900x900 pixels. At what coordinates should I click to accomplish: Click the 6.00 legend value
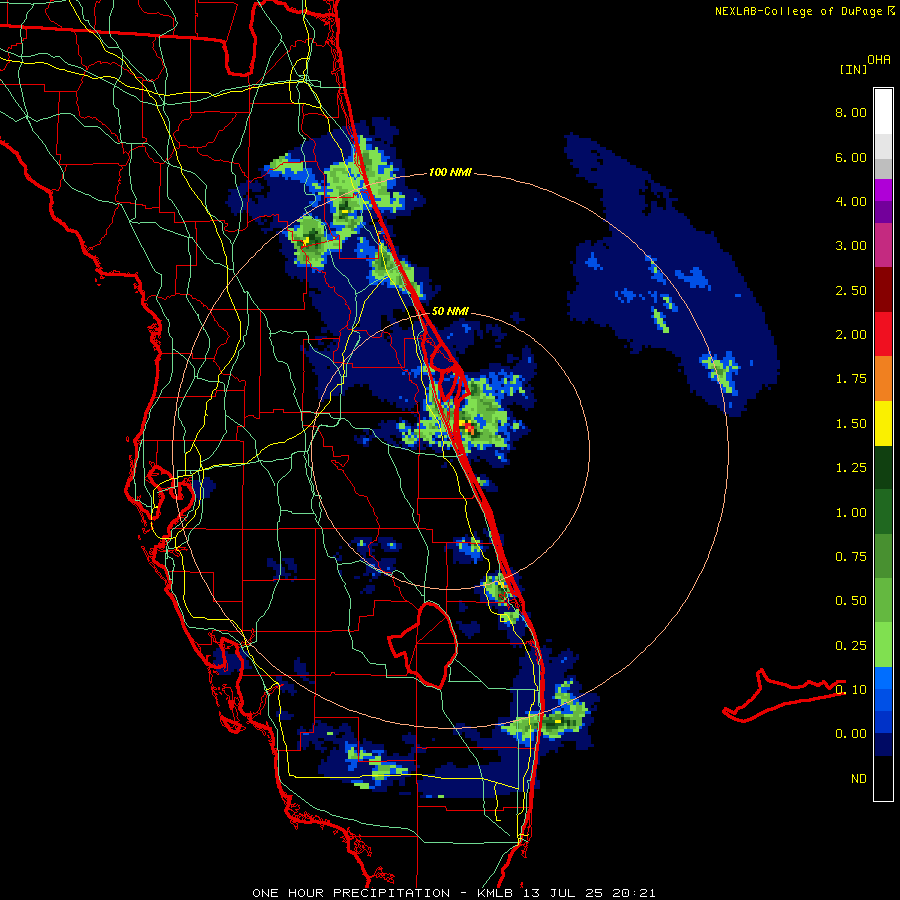(851, 157)
